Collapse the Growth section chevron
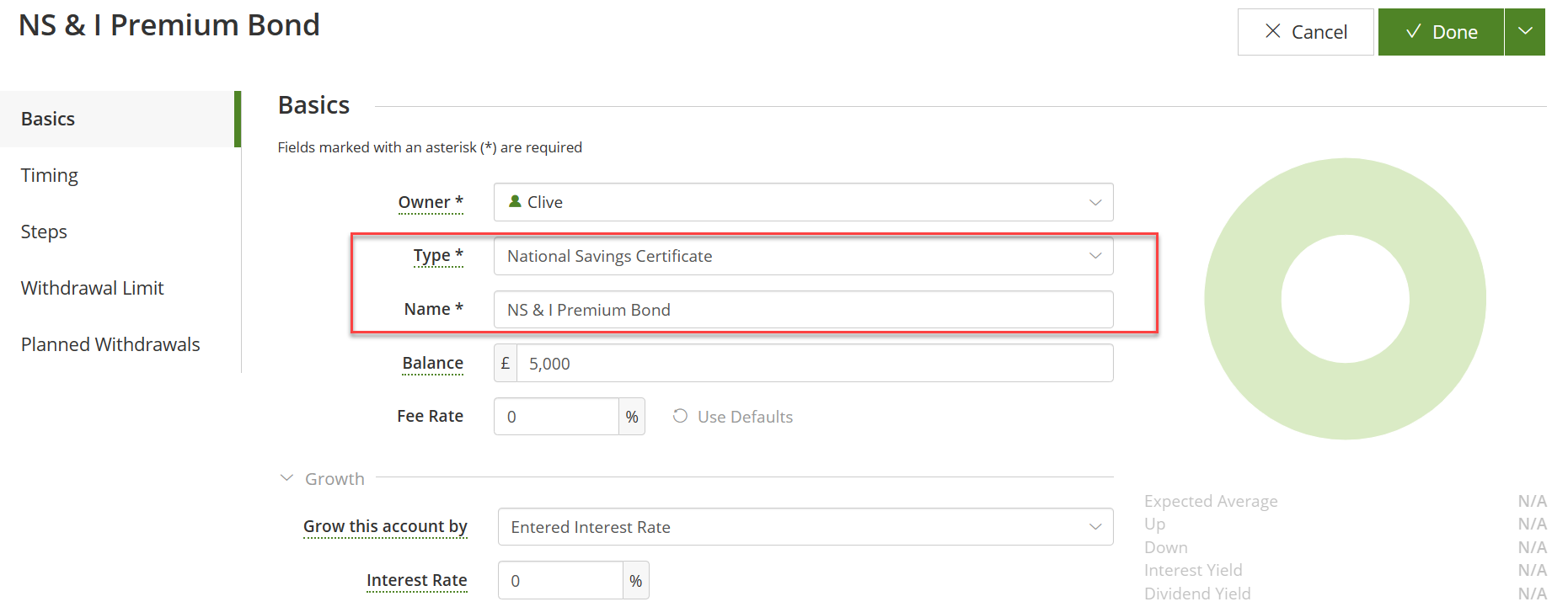Image resolution: width=1568 pixels, height=607 pixels. [x=286, y=478]
